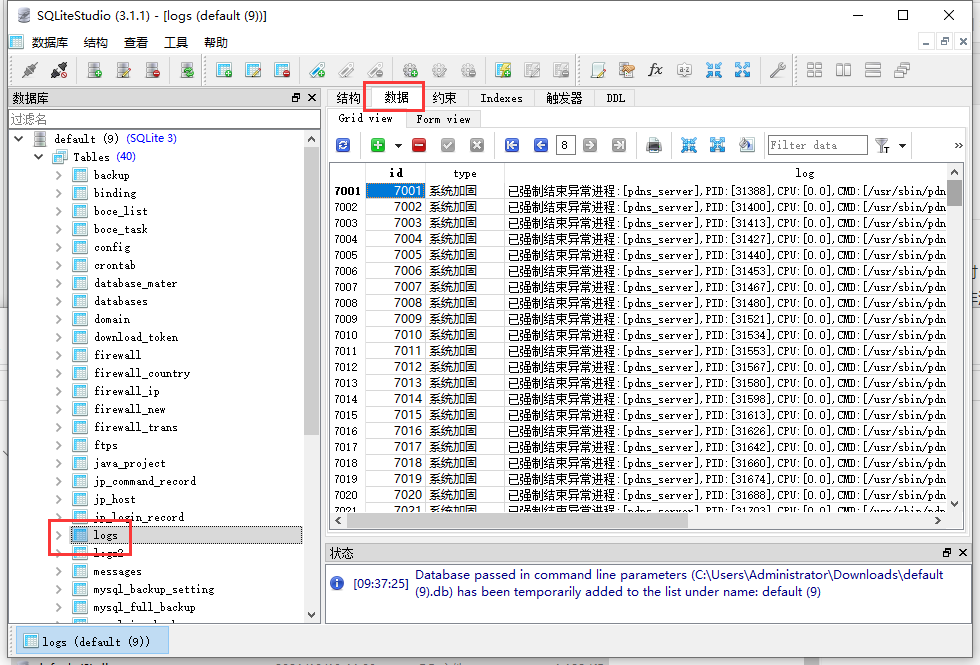Open the DDL history icon
The width and height of the screenshot is (980, 665).
click(x=626, y=70)
